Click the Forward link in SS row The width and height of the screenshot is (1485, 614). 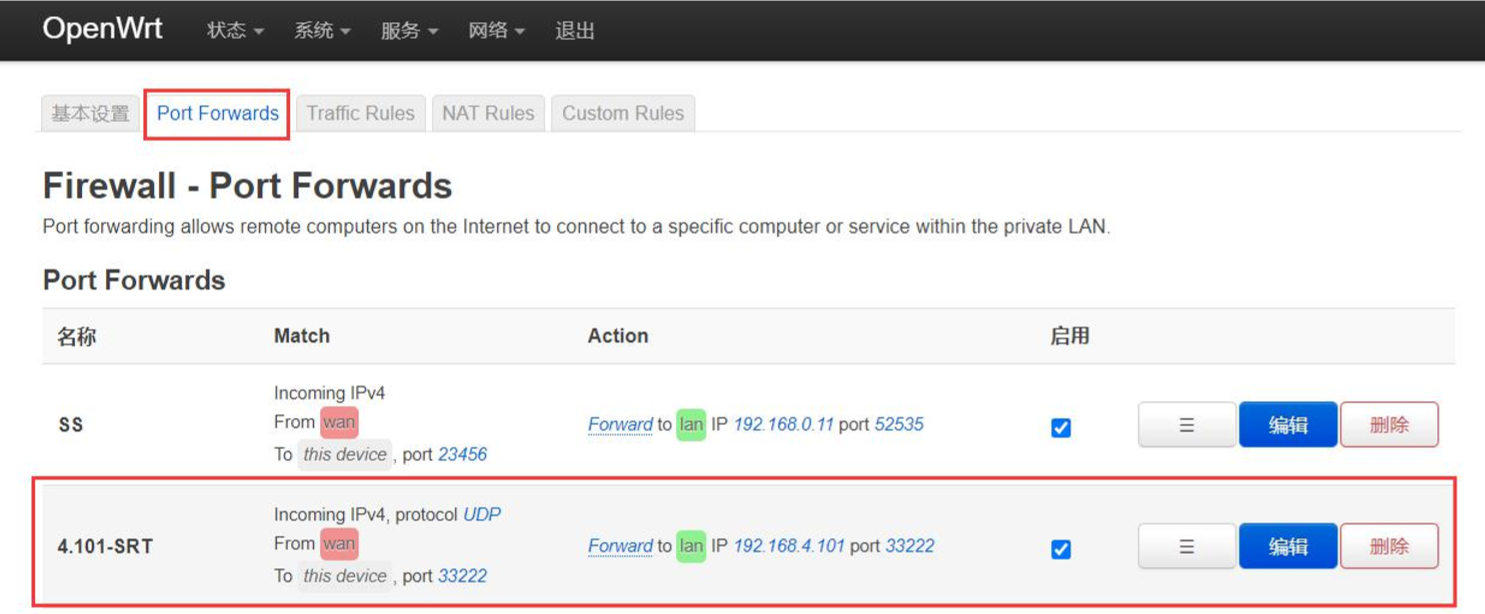(620, 425)
